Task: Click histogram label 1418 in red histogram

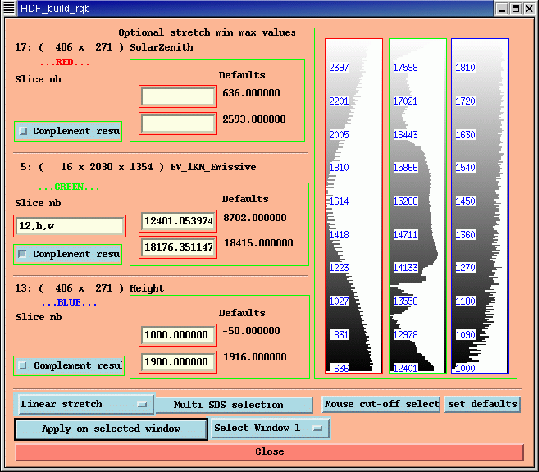Action: 339,234
